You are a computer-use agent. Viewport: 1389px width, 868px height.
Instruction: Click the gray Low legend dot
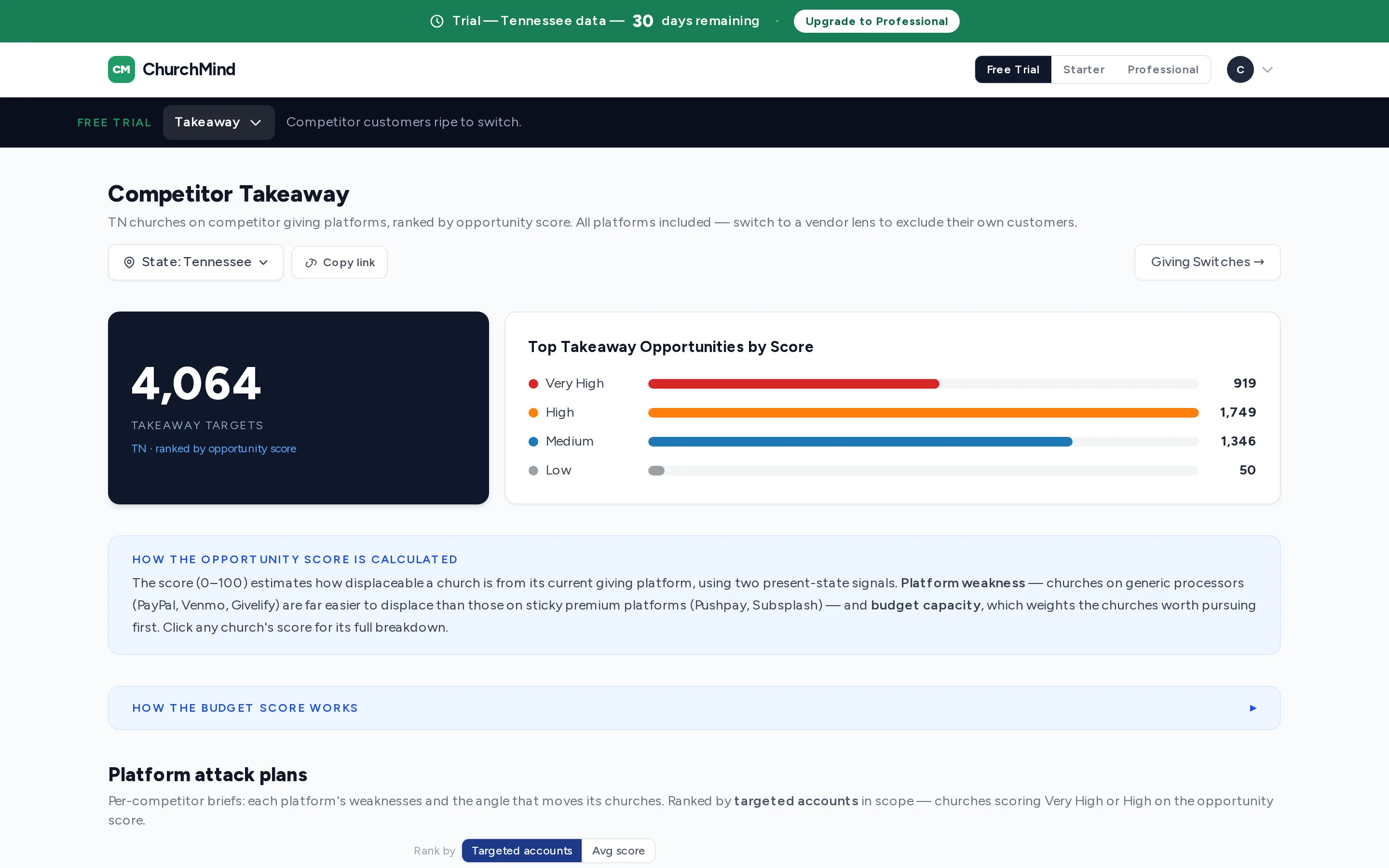533,471
